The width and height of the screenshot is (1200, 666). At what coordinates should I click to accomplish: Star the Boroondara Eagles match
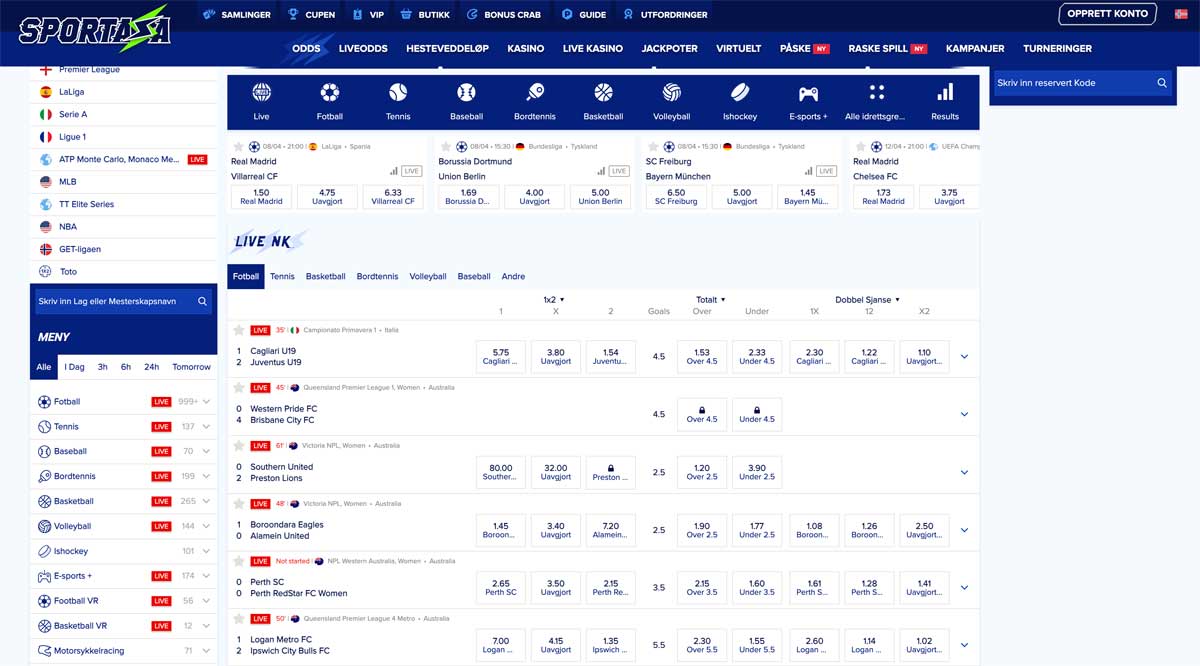tap(239, 504)
